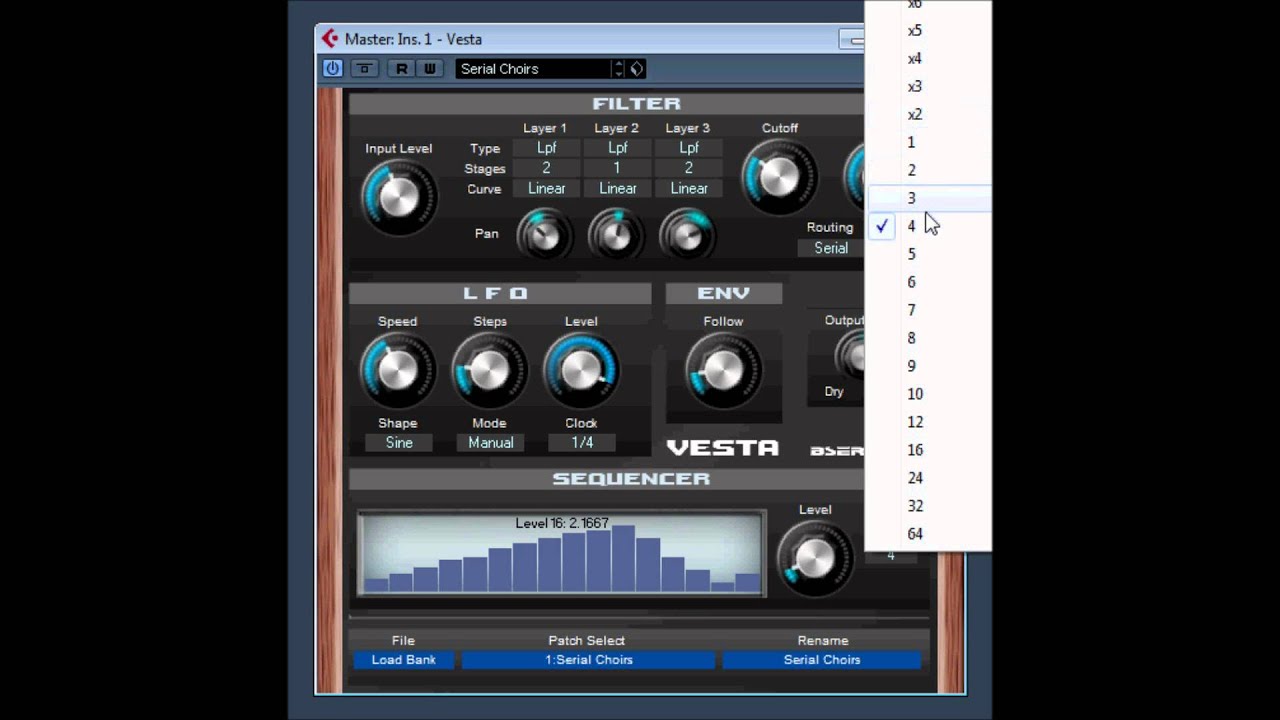Select value 32 in the popup menu

tap(928, 506)
